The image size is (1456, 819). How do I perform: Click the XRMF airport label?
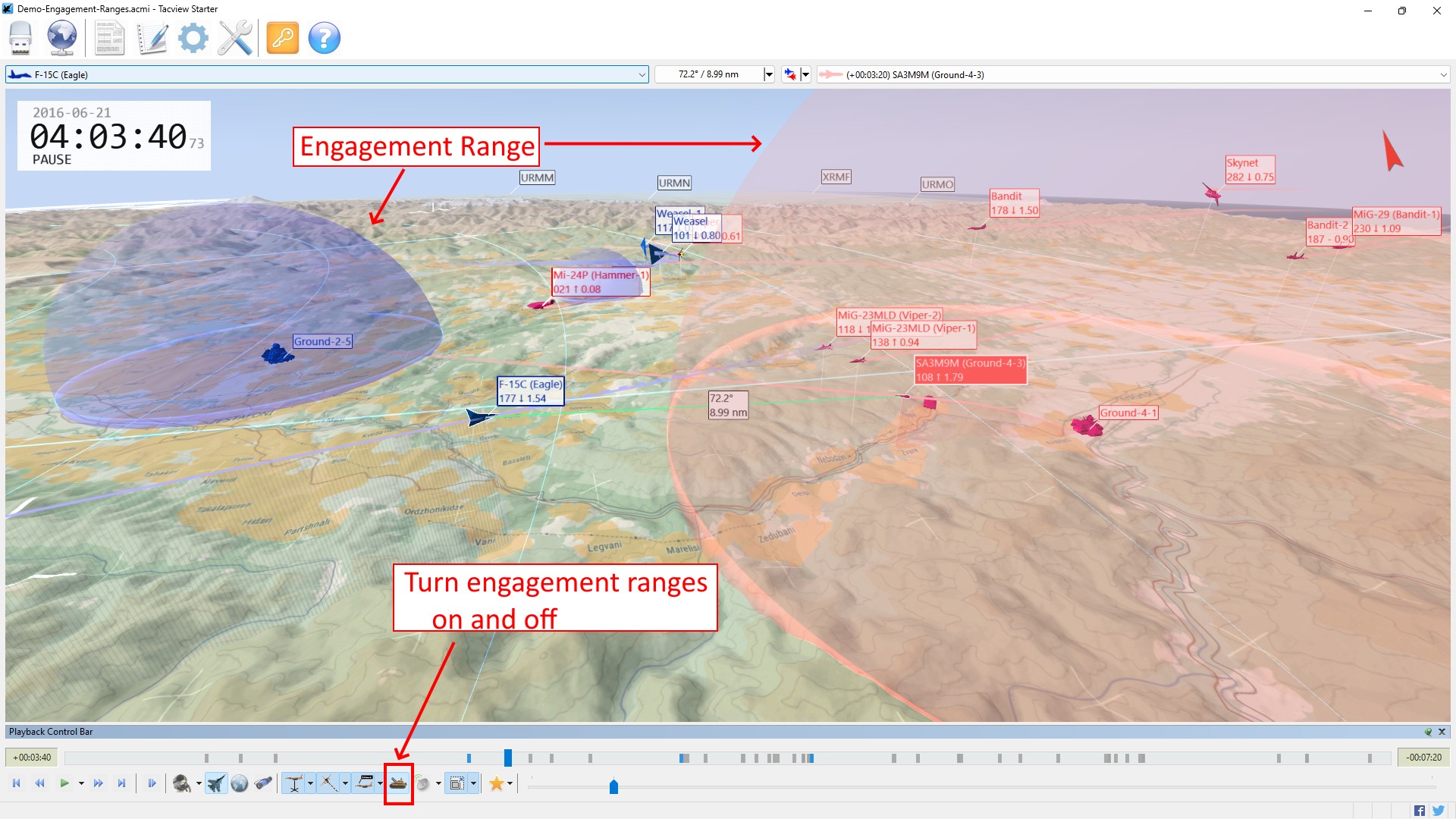[836, 177]
